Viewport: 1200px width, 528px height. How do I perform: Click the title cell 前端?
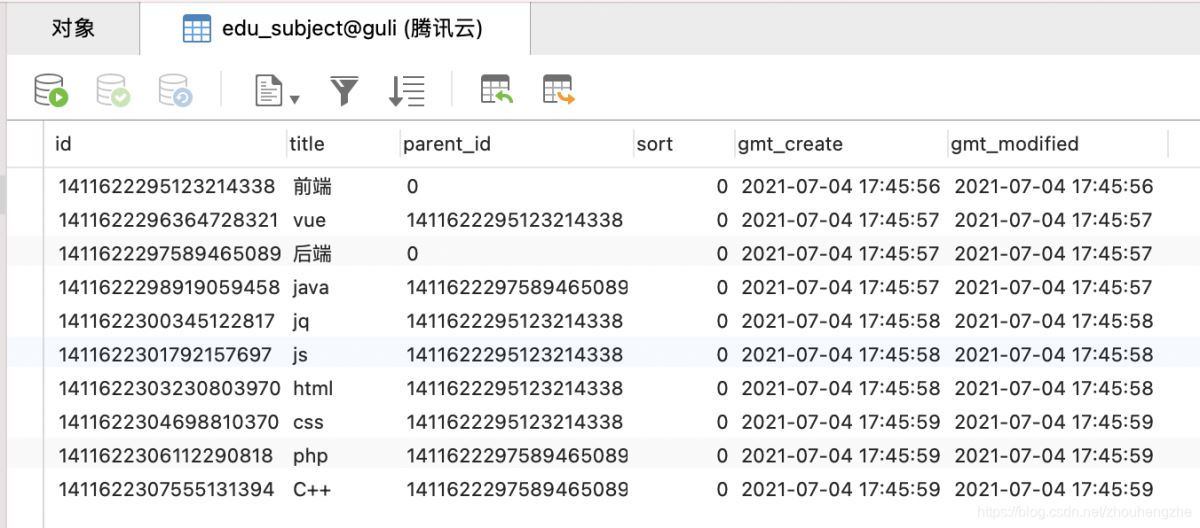(312, 186)
